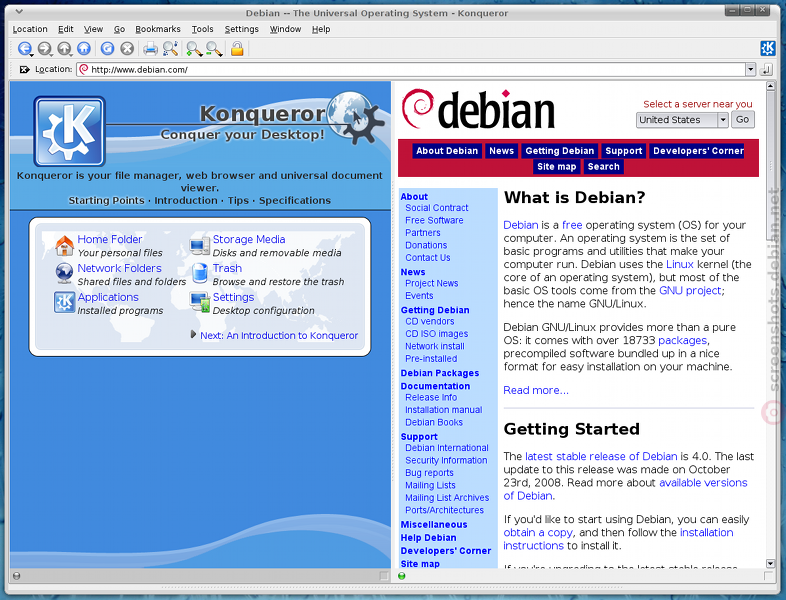The image size is (786, 600).
Task: Click the scroll up arrow of page scrollbar
Action: (770, 86)
